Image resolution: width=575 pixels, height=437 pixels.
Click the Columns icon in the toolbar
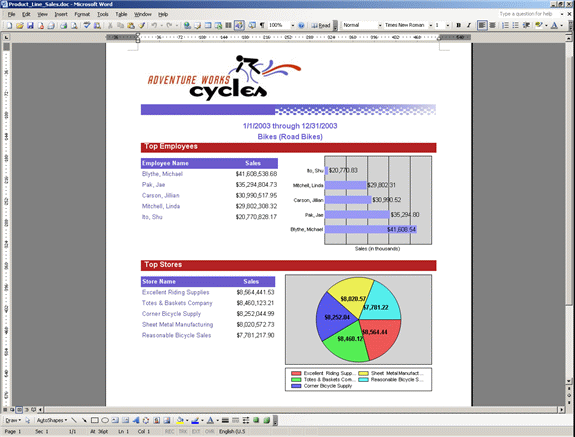pos(228,25)
